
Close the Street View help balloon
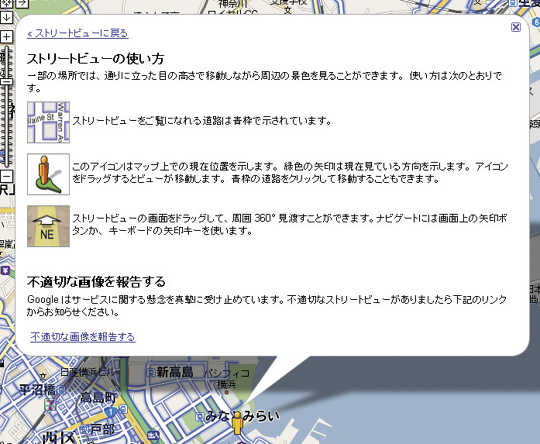(x=516, y=27)
